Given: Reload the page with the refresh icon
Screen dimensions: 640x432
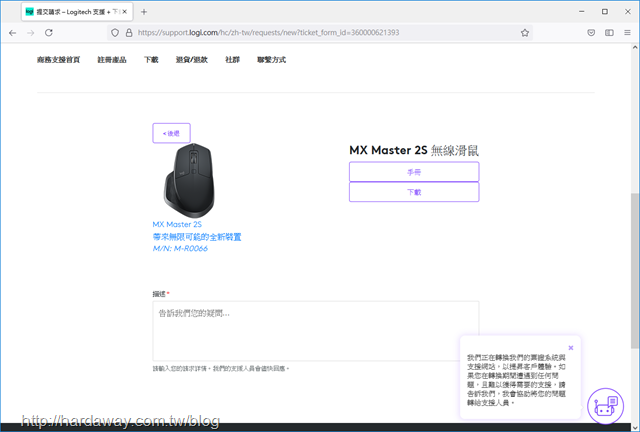Looking at the screenshot, I should [x=49, y=33].
